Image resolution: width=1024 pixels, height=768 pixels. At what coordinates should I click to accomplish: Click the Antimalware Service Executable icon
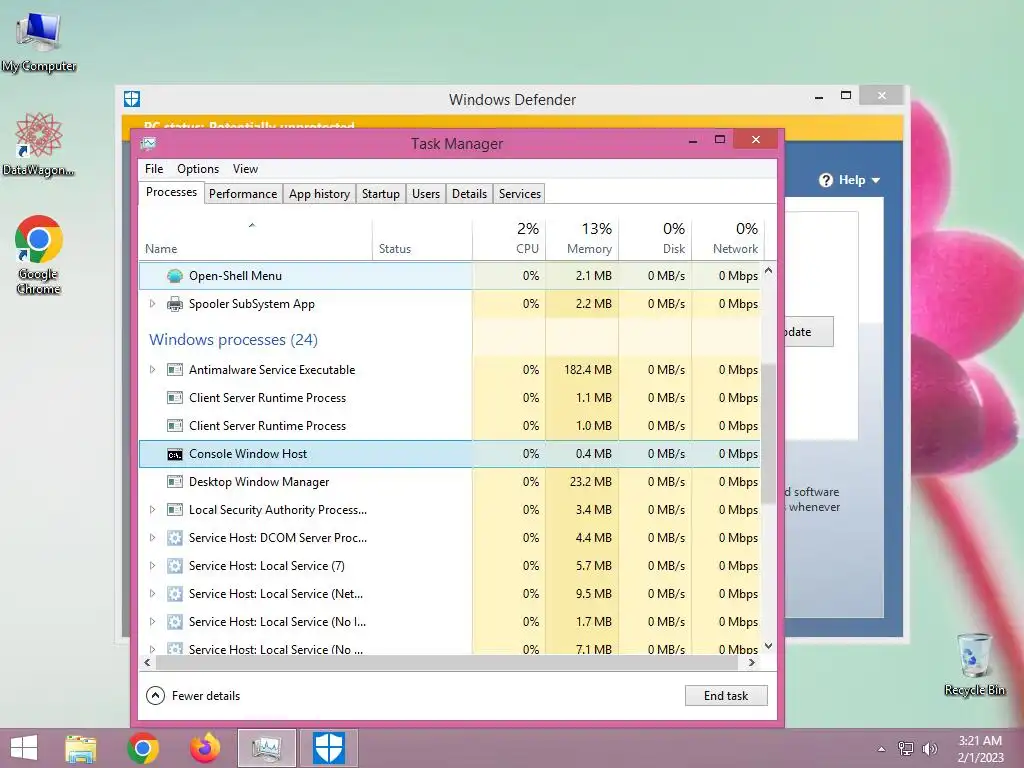click(174, 370)
